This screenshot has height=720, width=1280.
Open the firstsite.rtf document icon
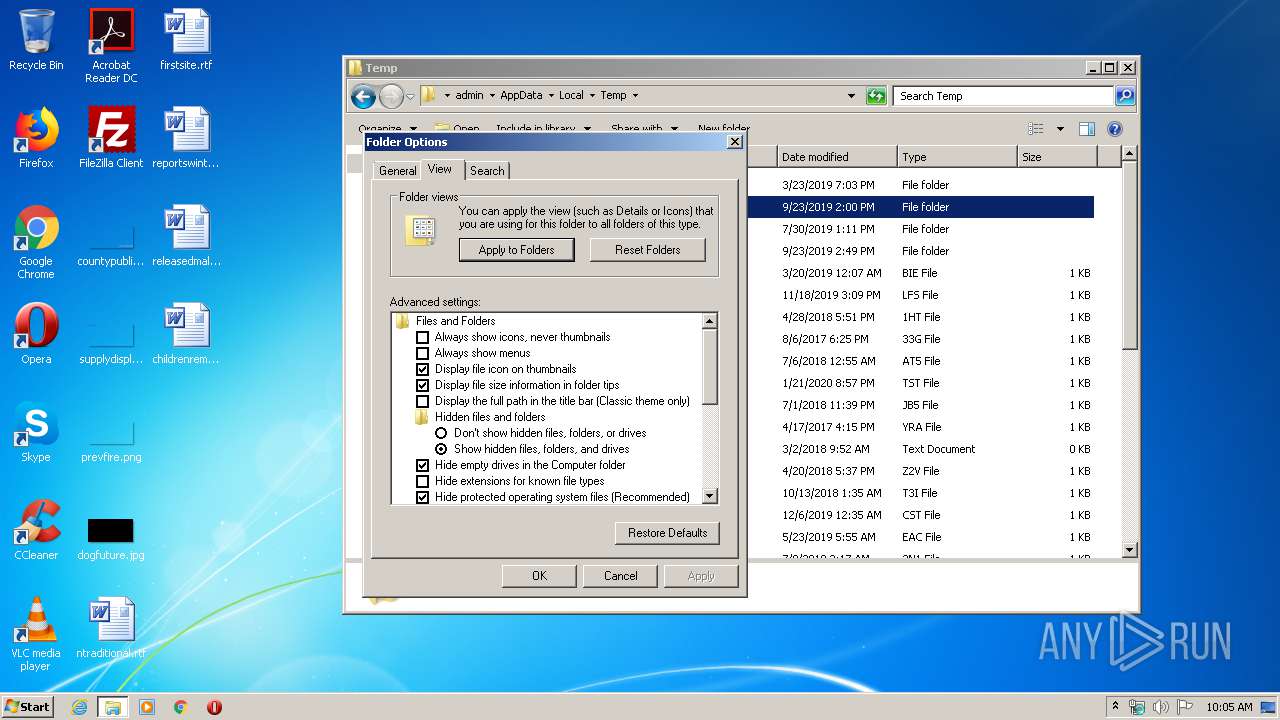(186, 40)
